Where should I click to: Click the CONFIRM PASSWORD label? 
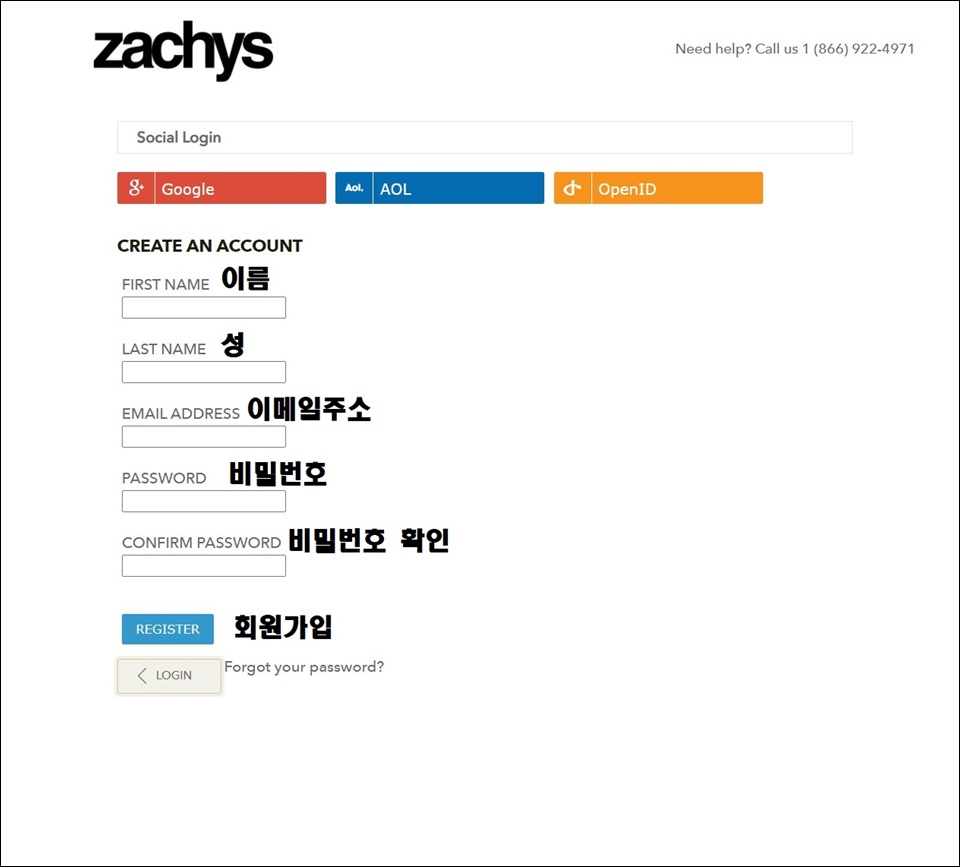201,542
